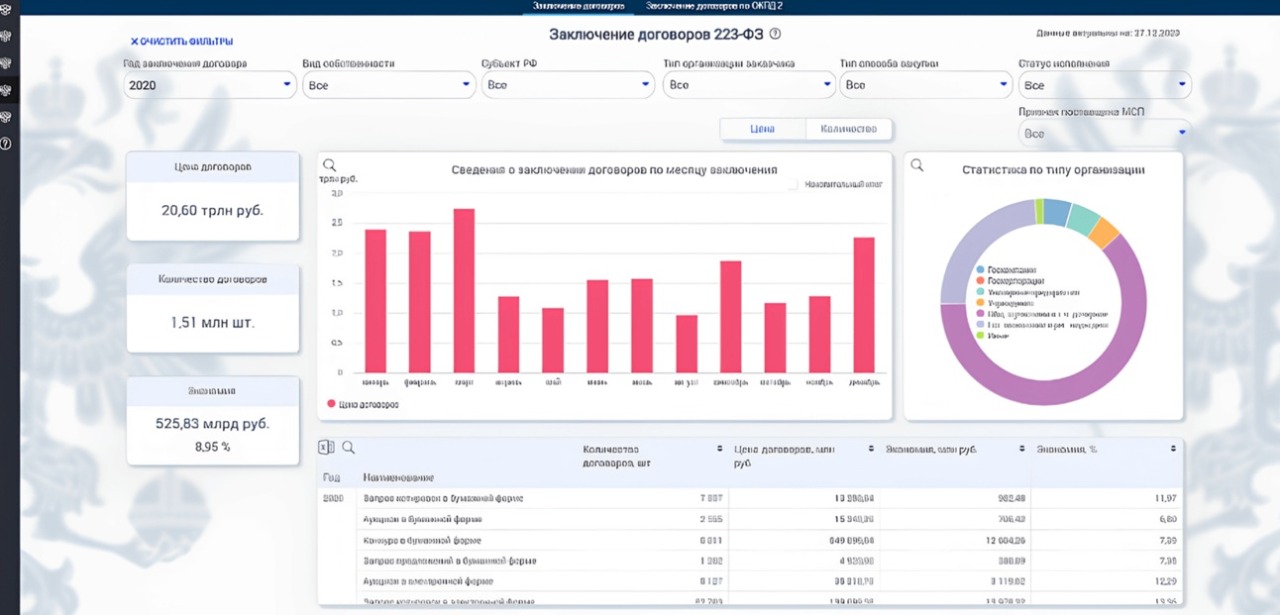Open the Год заключения договора dropdown
The width and height of the screenshot is (1280, 615).
point(208,86)
